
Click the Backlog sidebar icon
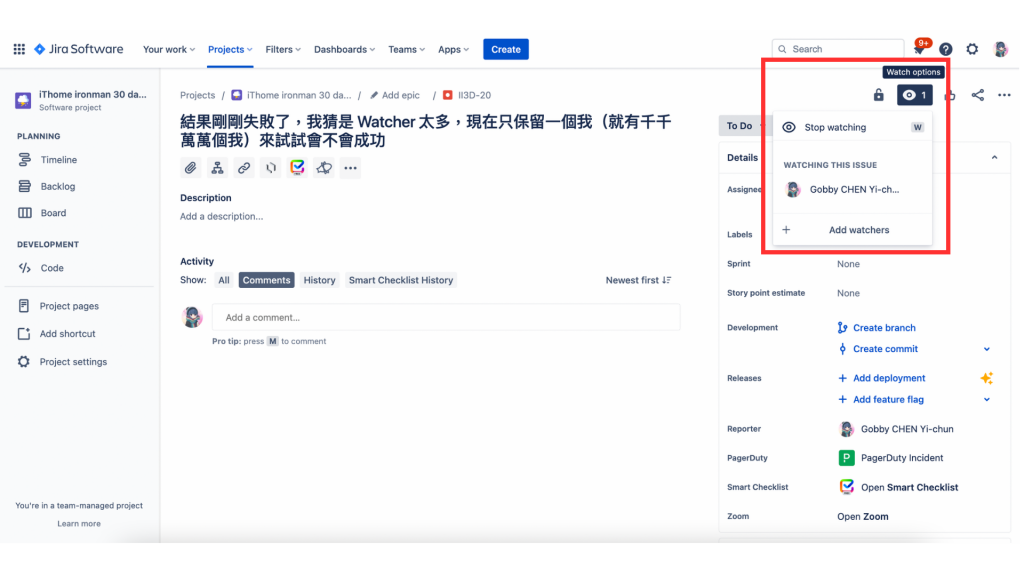25,186
